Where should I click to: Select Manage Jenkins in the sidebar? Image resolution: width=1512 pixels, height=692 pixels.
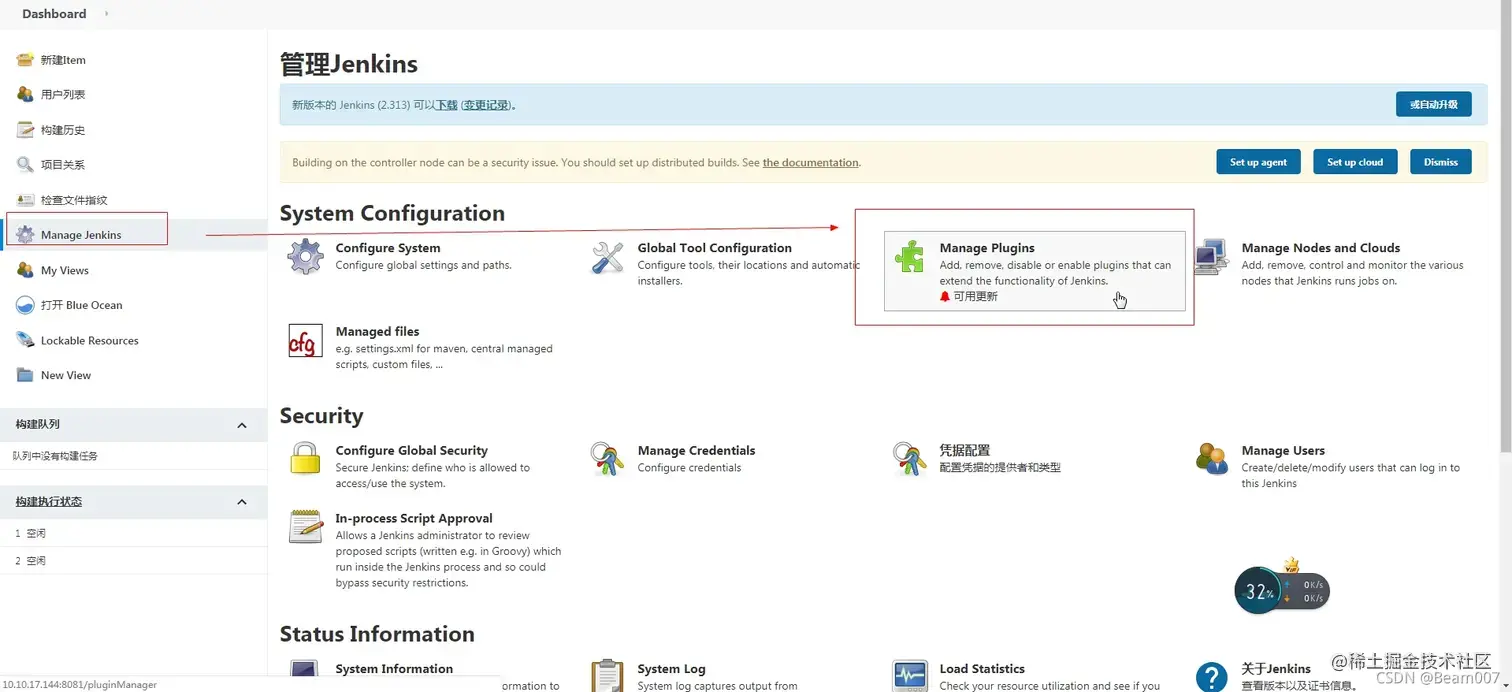[81, 235]
